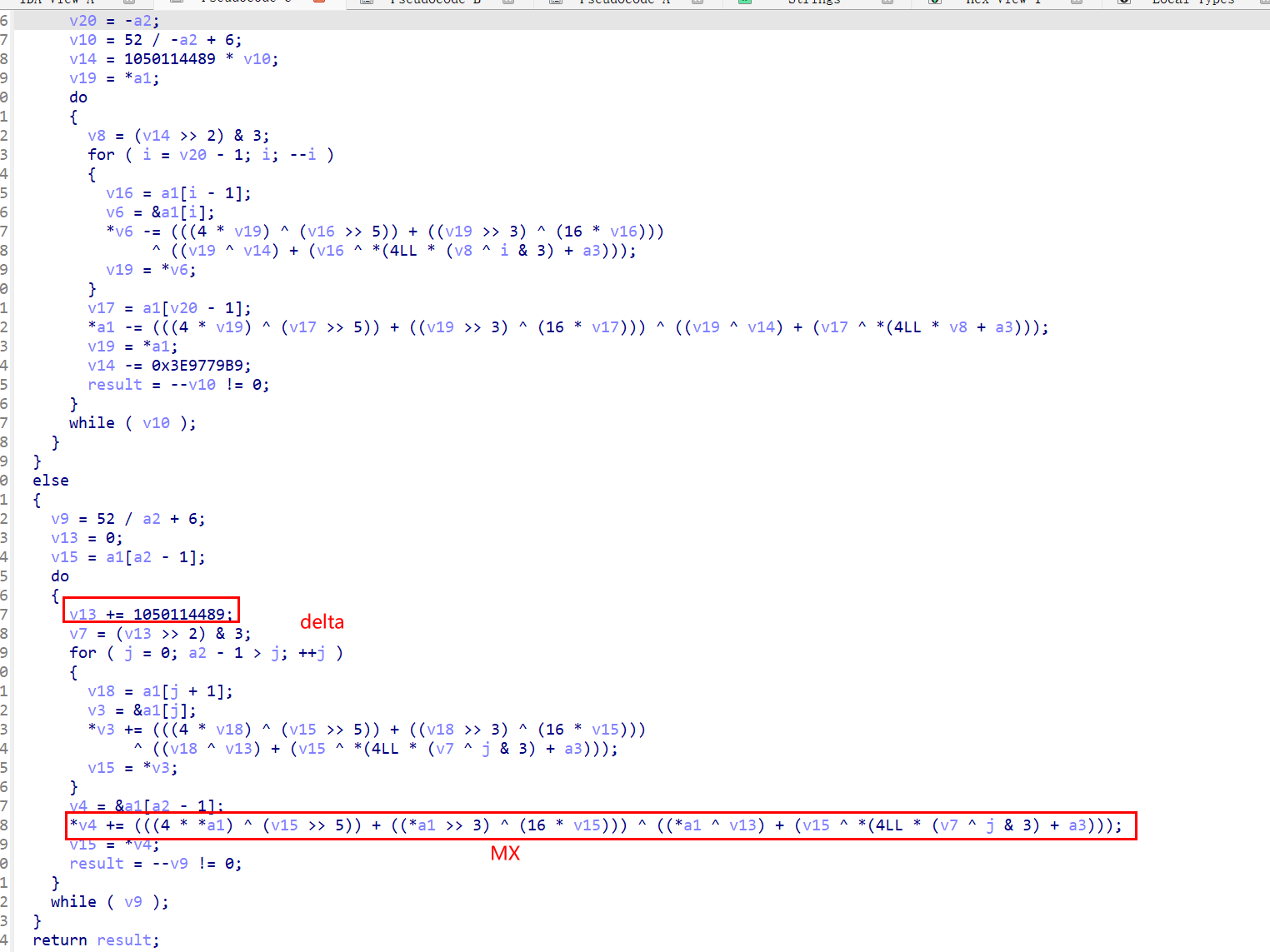Click the line 'v4 = &a1[a2 - 1];'
Viewport: 1270px width, 952px height.
(x=147, y=806)
